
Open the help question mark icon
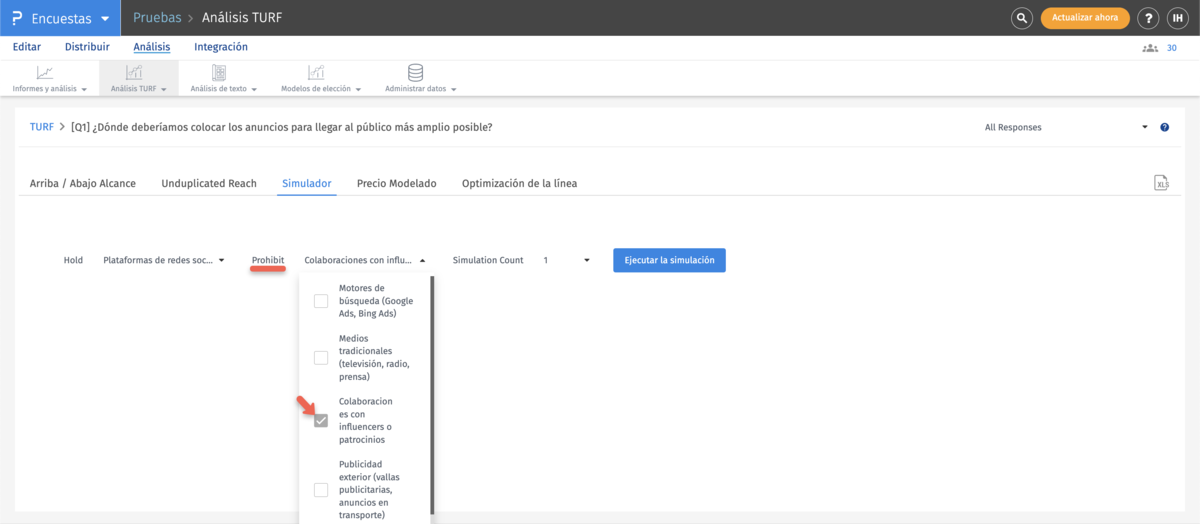(x=1149, y=18)
